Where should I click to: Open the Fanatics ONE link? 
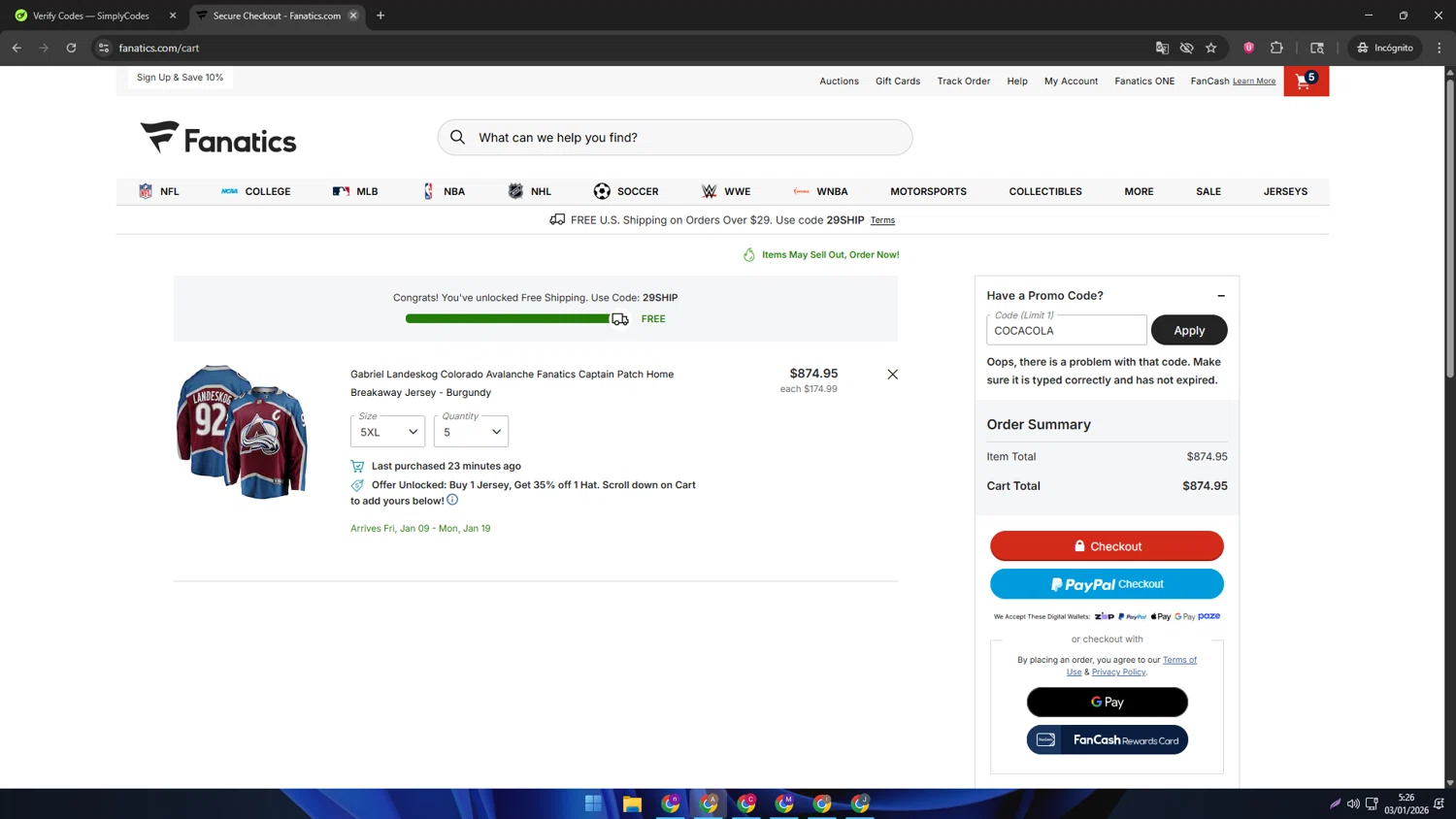click(x=1144, y=82)
